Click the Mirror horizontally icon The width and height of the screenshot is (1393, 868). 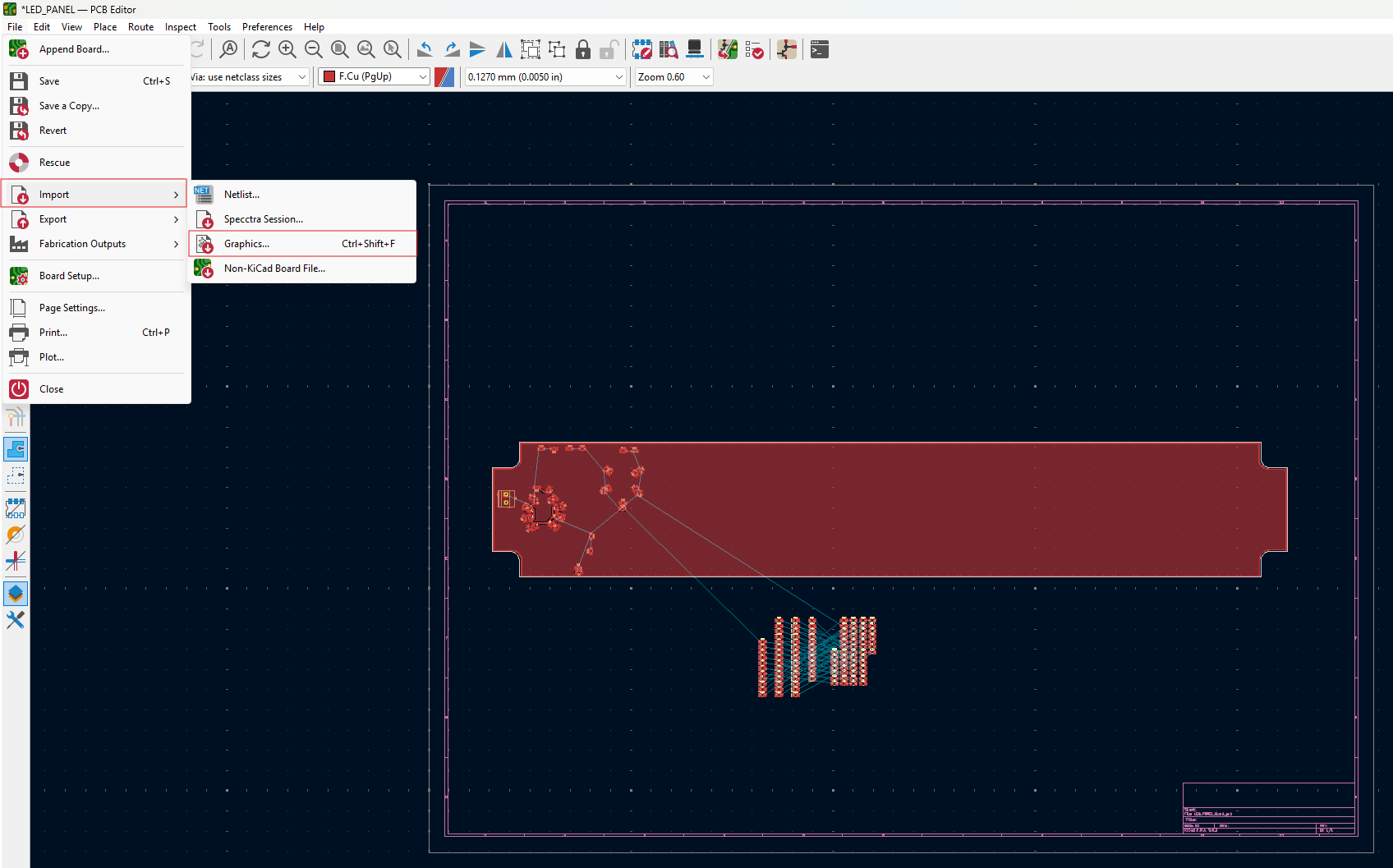(x=503, y=49)
